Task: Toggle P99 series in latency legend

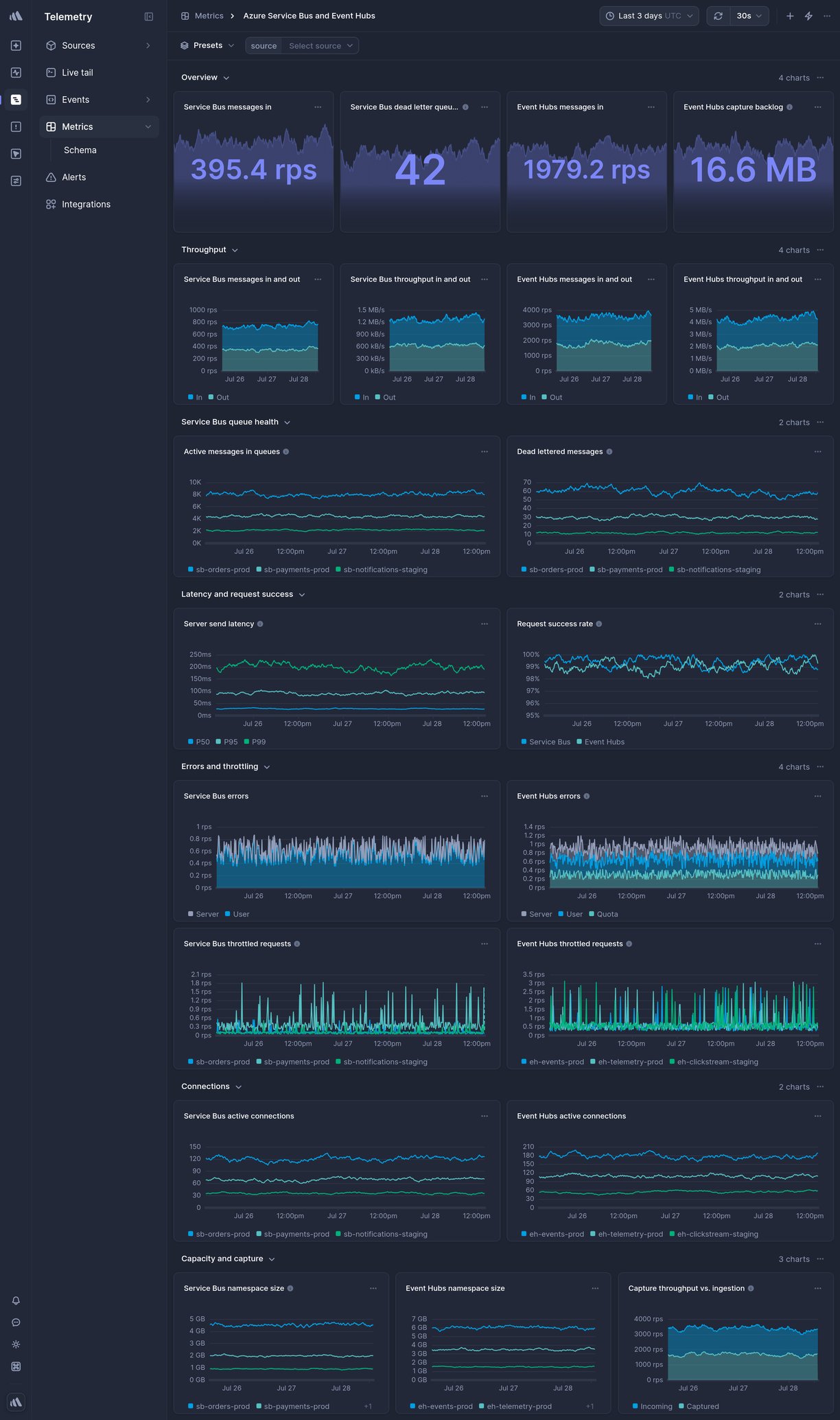Action: [x=255, y=742]
